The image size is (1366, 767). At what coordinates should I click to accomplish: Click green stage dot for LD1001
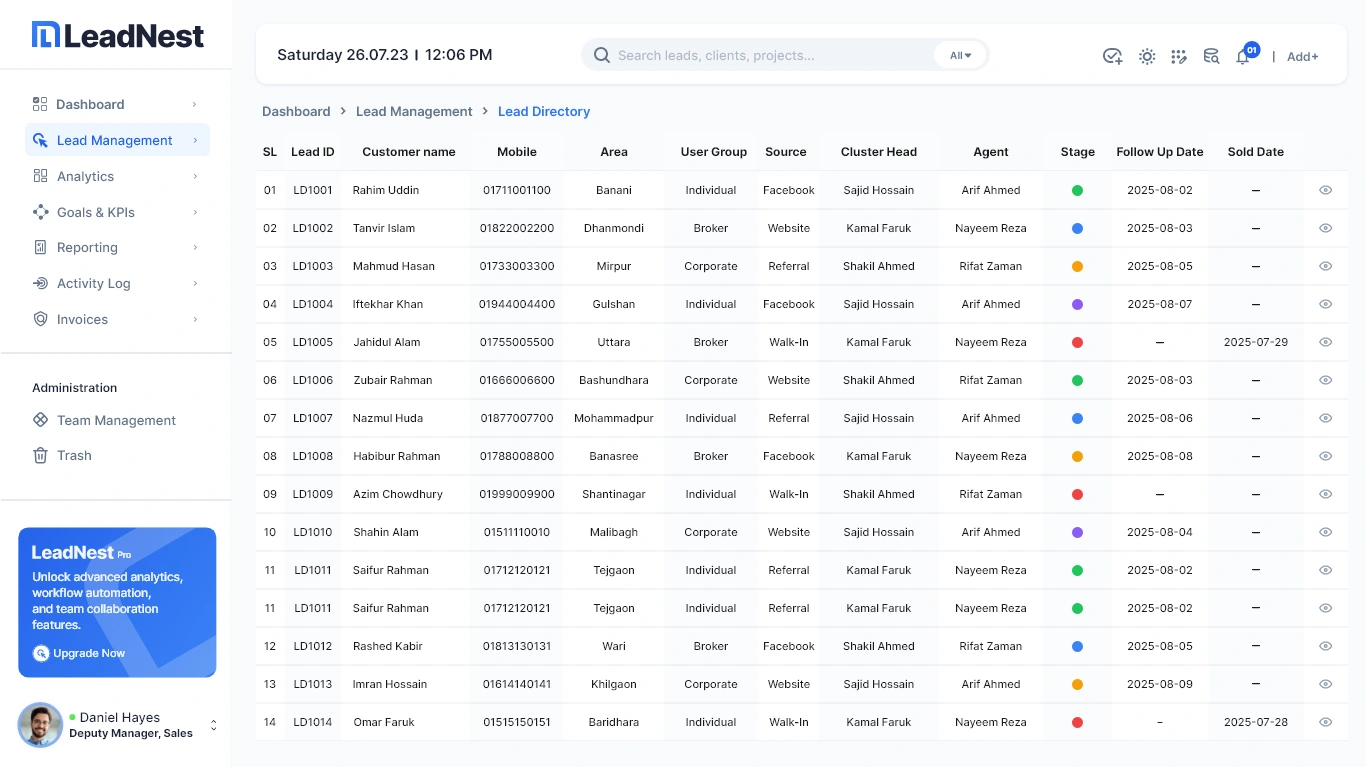1077,190
